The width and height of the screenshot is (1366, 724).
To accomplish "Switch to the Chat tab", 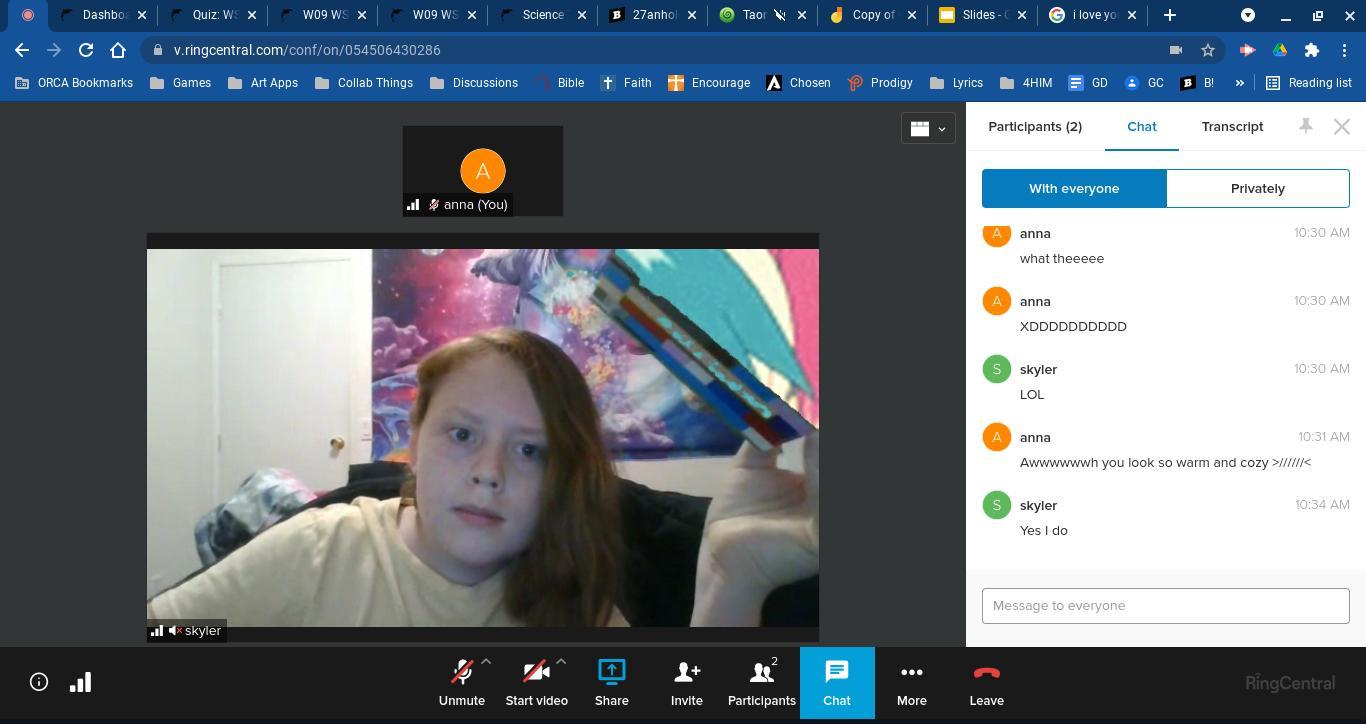I will (x=1141, y=126).
